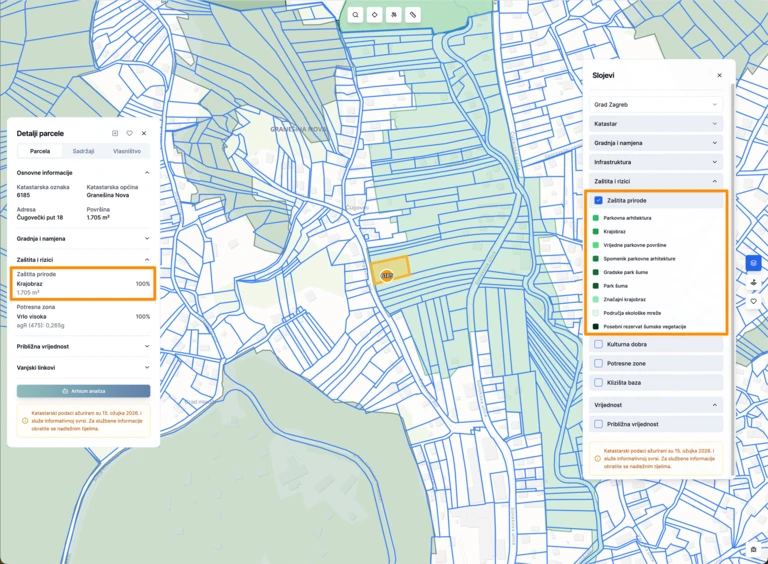Switch to the Sadržaji tab
The image size is (768, 564).
(x=83, y=151)
